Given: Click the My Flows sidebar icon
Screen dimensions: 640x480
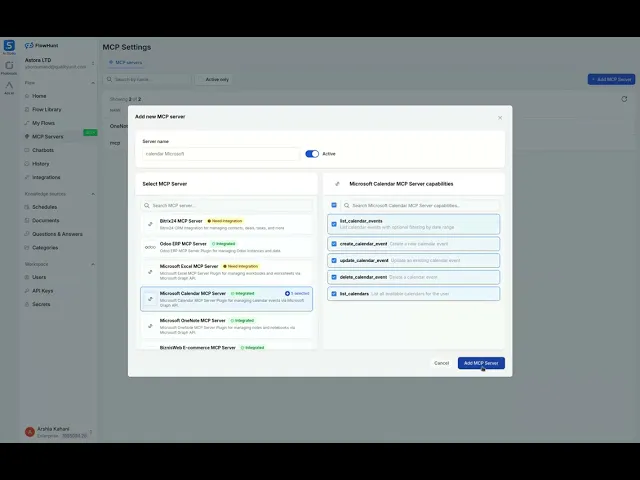Looking at the screenshot, I should [27, 123].
